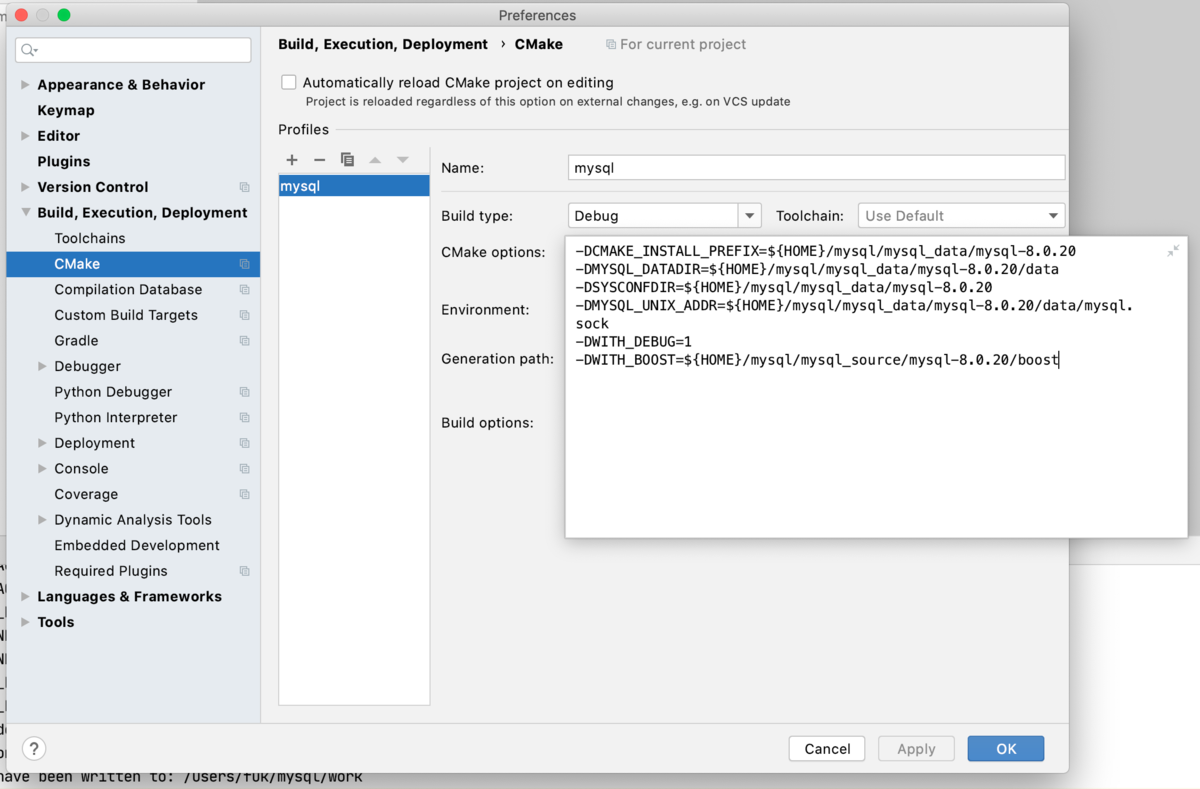Viewport: 1200px width, 789px height.
Task: Select the mysql profile in list
Action: (354, 186)
